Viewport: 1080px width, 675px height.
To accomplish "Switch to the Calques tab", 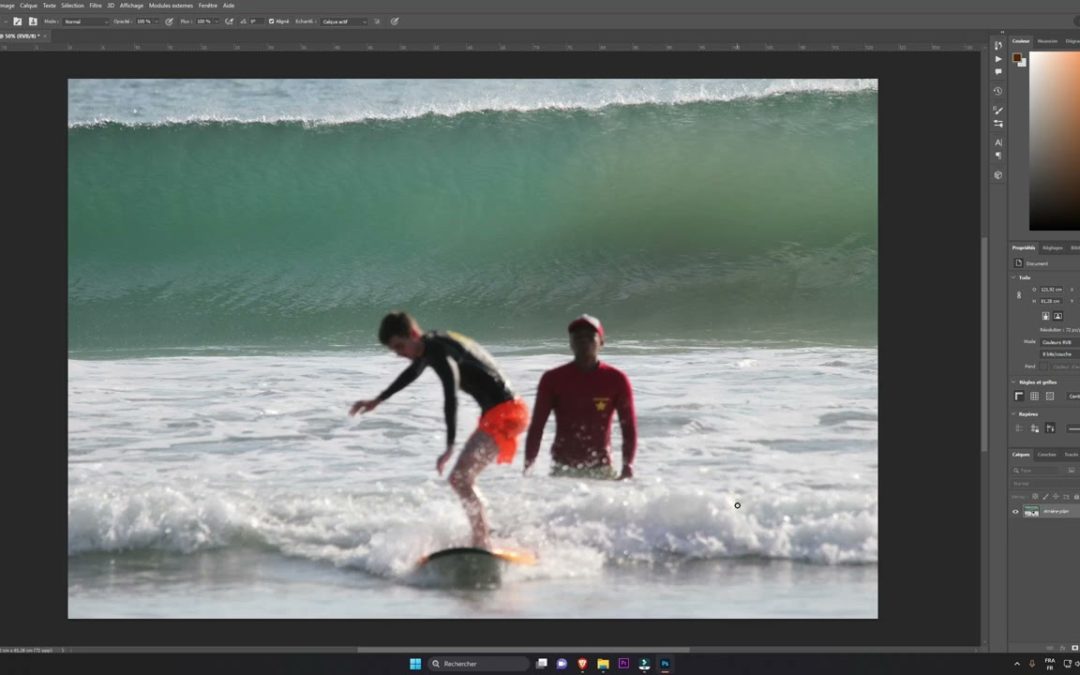I will click(1021, 455).
